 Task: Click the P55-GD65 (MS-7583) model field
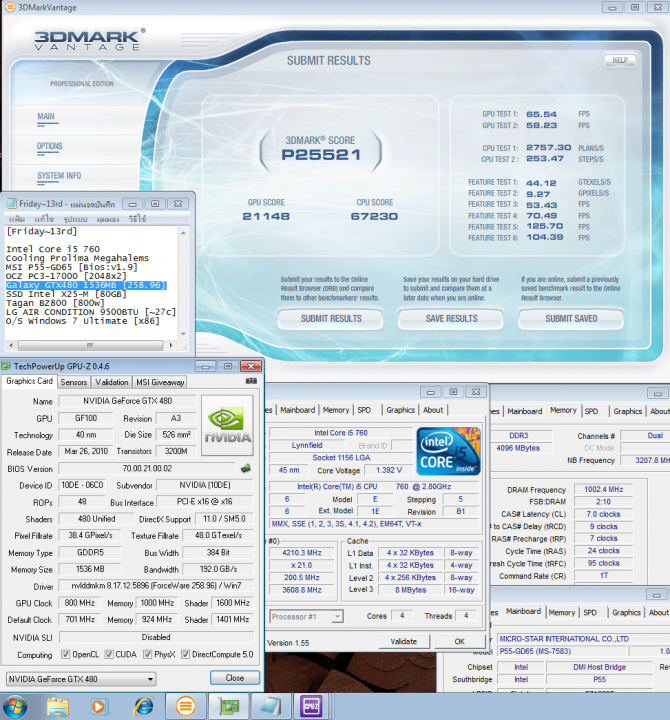(561, 651)
